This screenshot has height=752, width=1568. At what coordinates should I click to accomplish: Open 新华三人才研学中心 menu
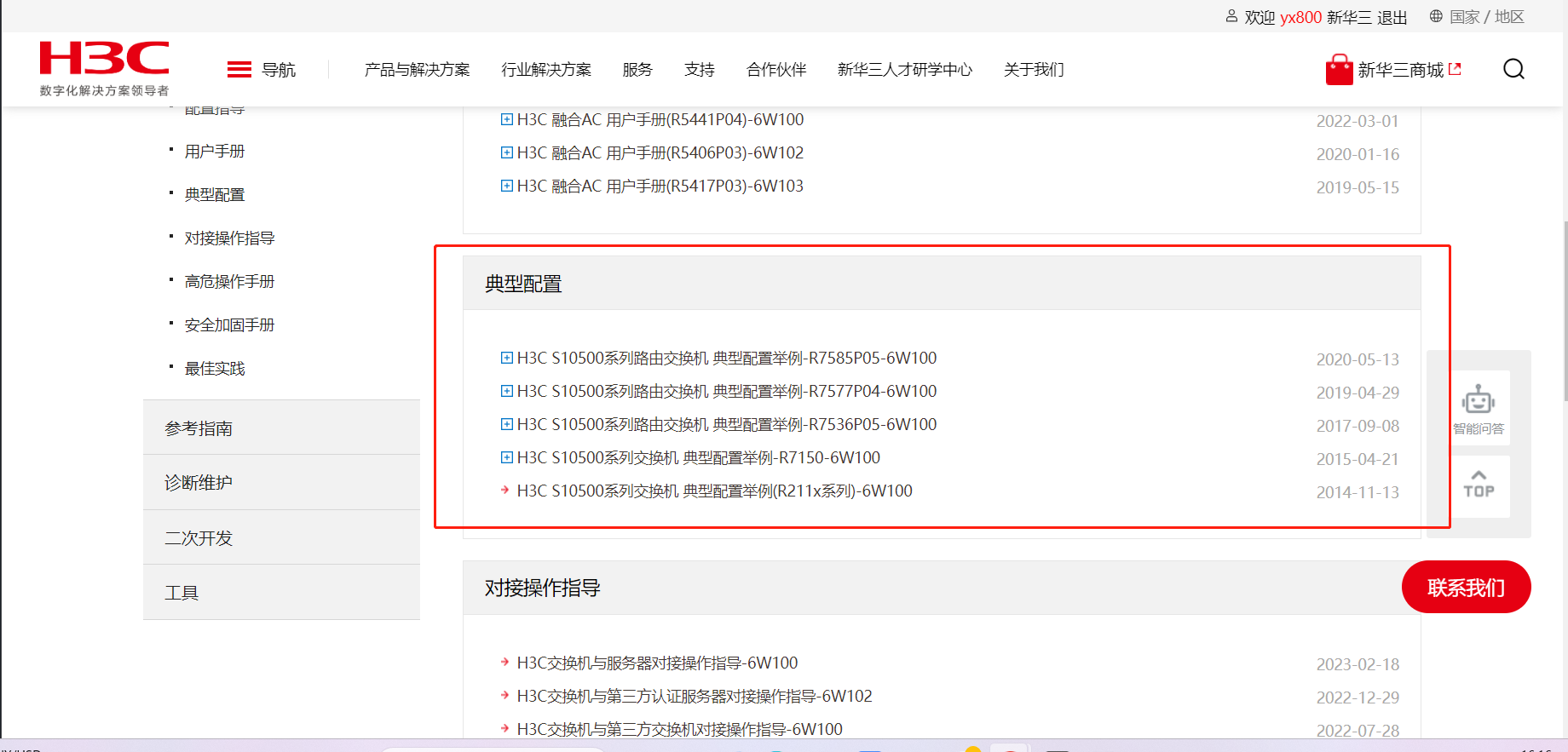(x=905, y=70)
